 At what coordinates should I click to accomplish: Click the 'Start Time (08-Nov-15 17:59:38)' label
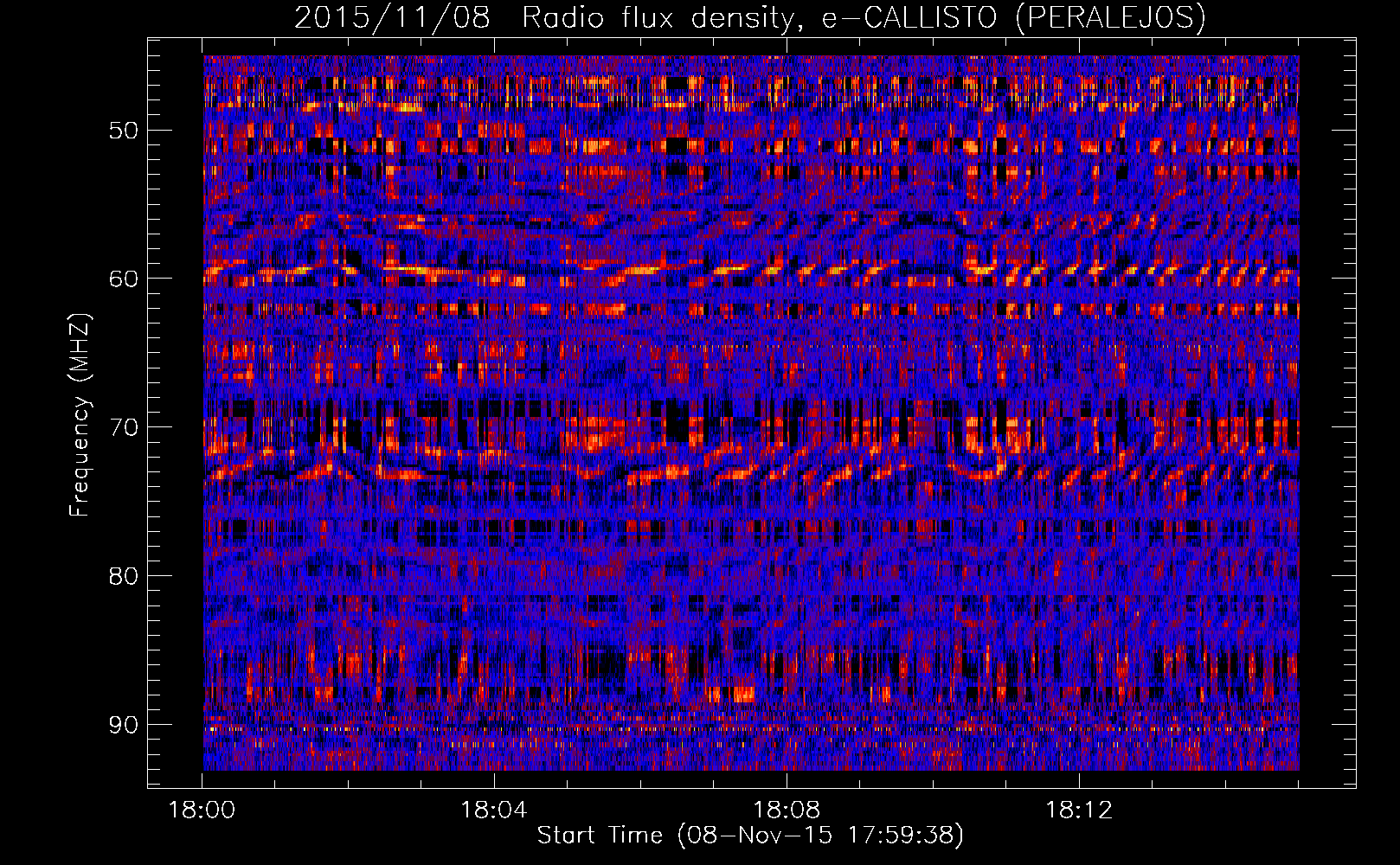[750, 836]
